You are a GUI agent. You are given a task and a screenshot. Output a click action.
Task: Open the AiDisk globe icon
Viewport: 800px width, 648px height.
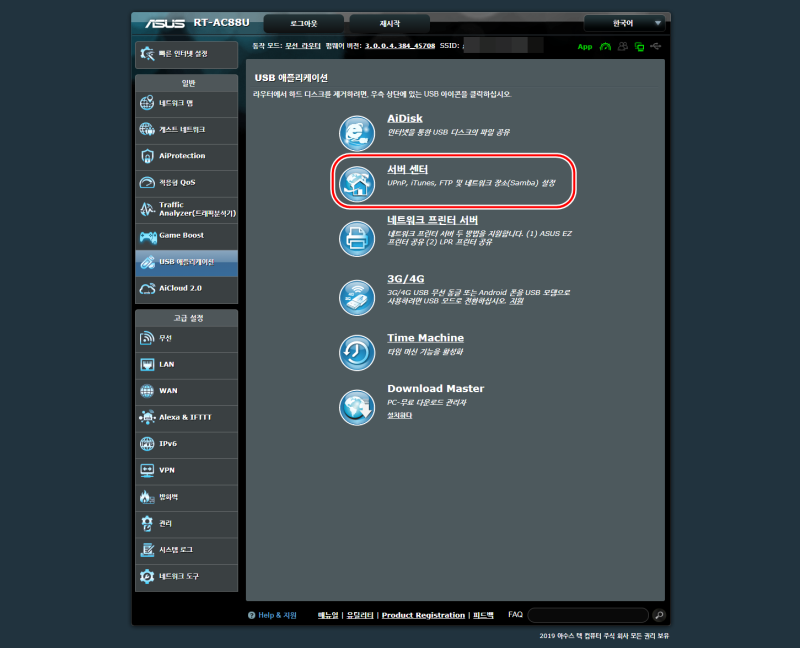357,133
